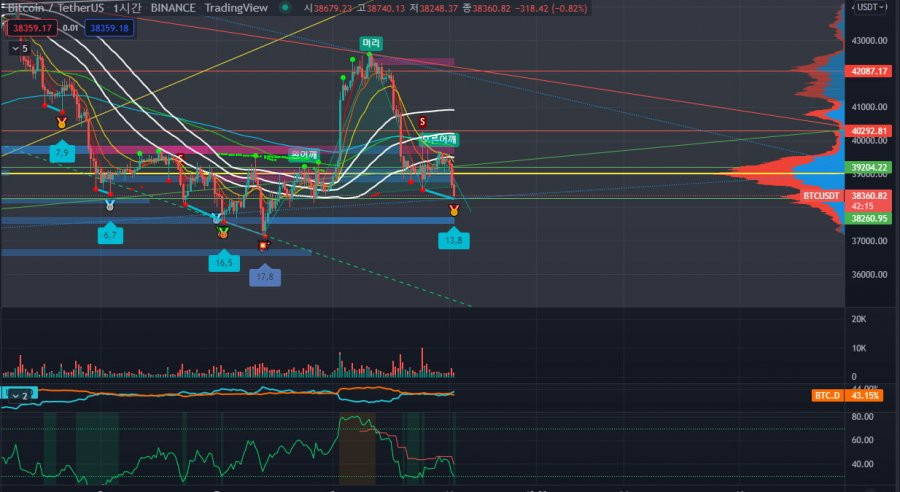Click the 60.00 oscillator axis label
This screenshot has width=900, height=492.
(862, 440)
